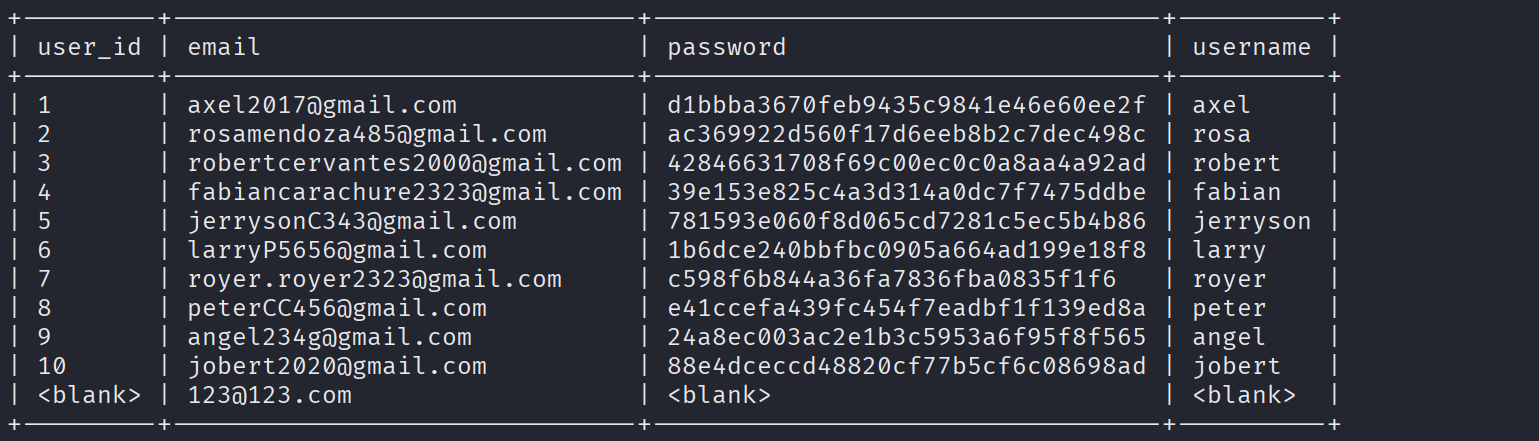Click email angel234g@gmail.com
The height and width of the screenshot is (441, 1539).
pos(329,337)
